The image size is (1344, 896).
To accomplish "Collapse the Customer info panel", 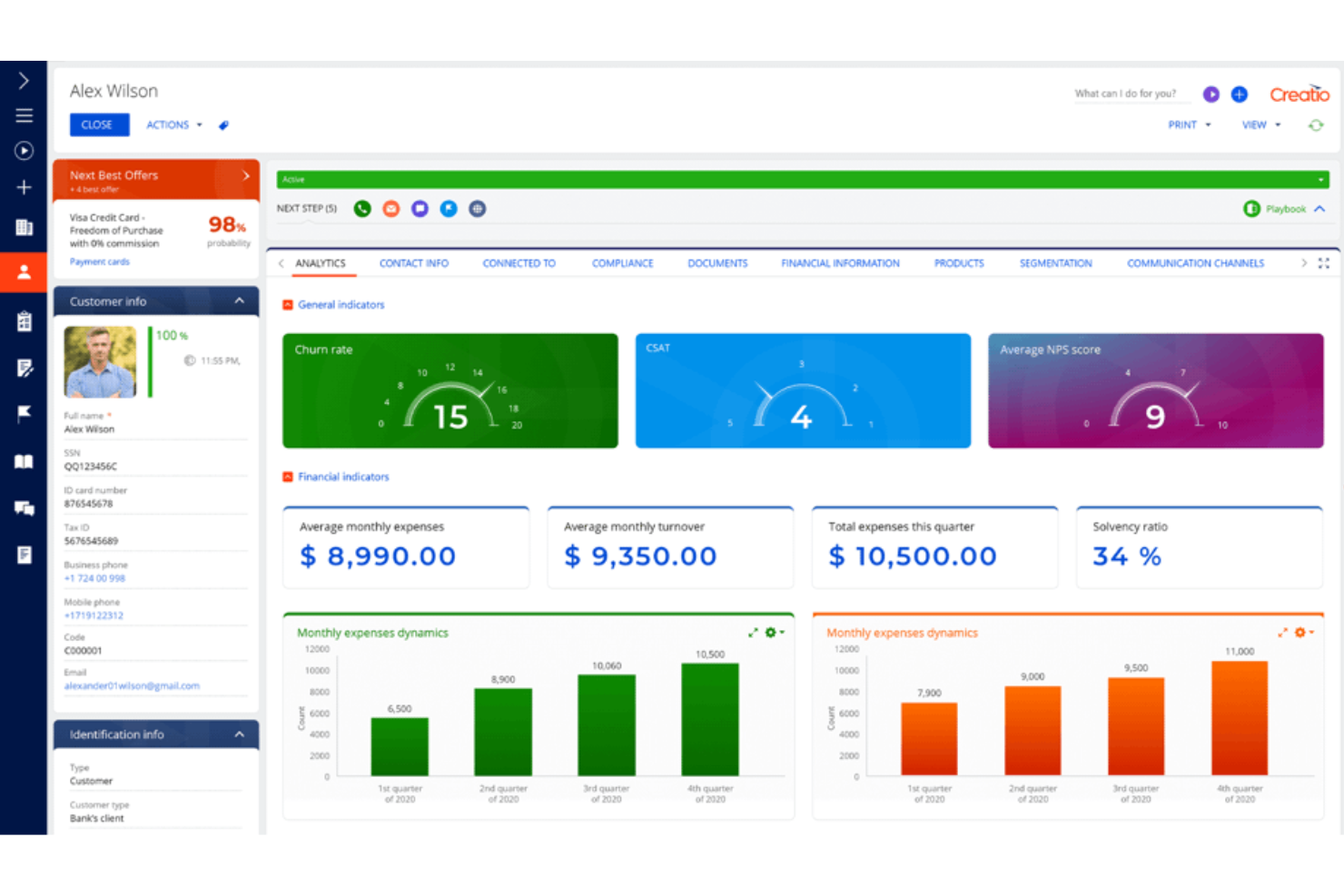I will click(x=239, y=300).
